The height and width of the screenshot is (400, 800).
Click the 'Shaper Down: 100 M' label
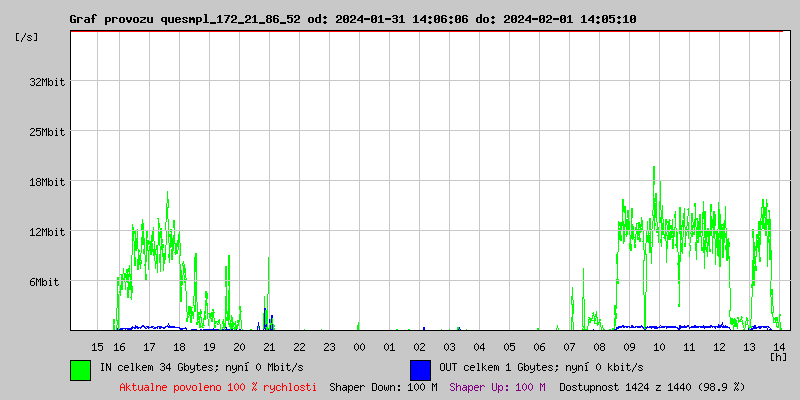click(x=383, y=386)
